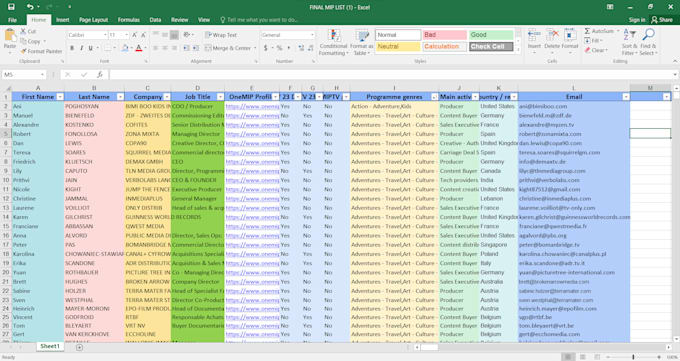Toggle Middle Align (highlighted alignment button)
Image resolution: width=680 pixels, height=361 pixels.
174,35
